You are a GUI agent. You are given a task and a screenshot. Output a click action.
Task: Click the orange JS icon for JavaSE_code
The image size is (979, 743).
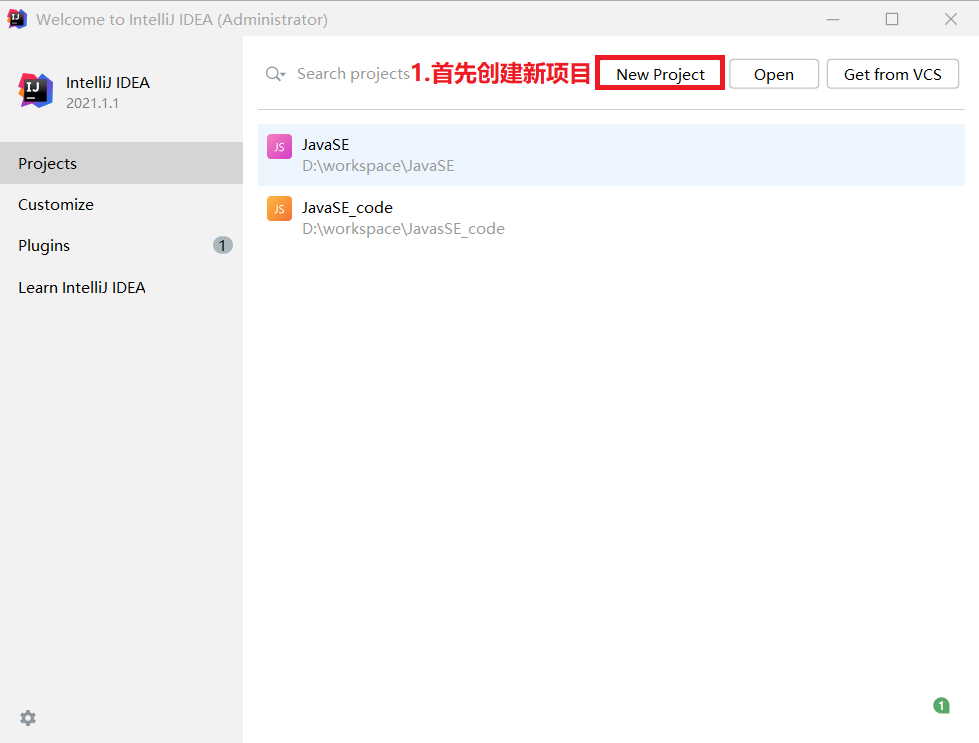coord(279,209)
